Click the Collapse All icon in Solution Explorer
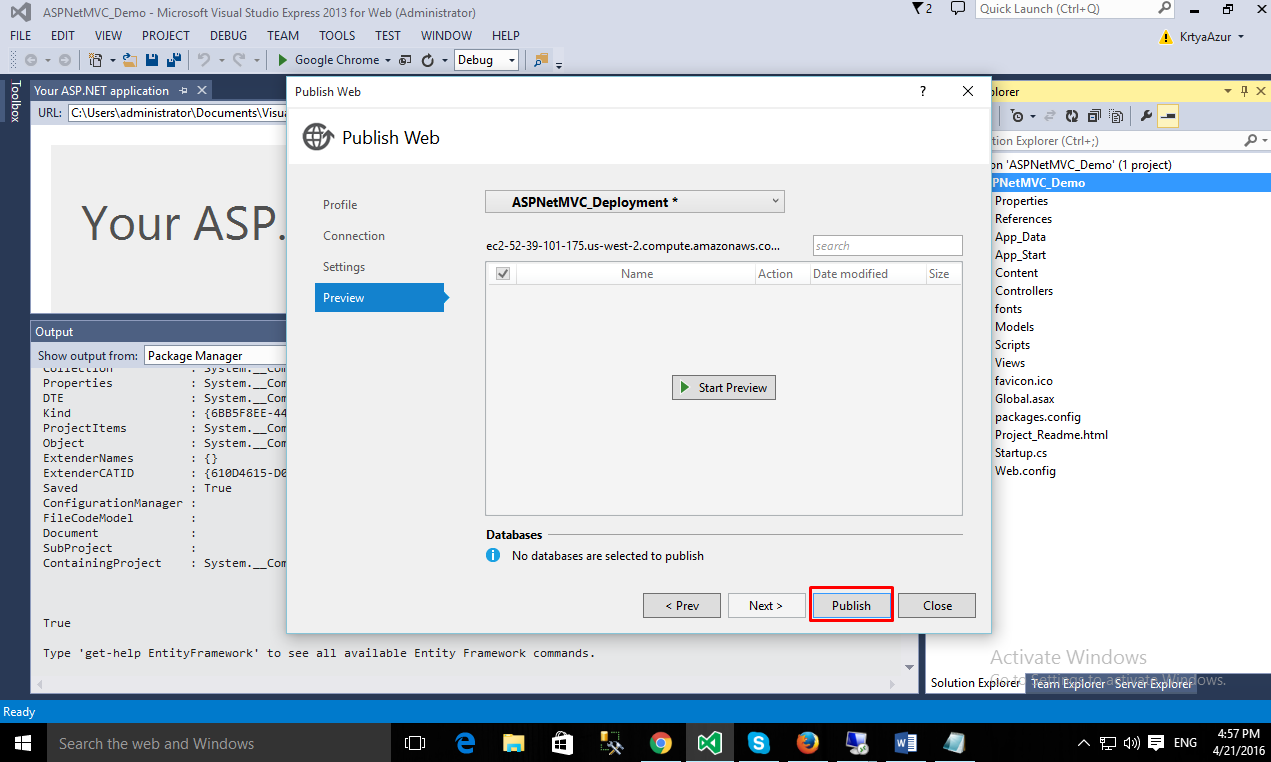This screenshot has width=1271, height=762. [1094, 116]
